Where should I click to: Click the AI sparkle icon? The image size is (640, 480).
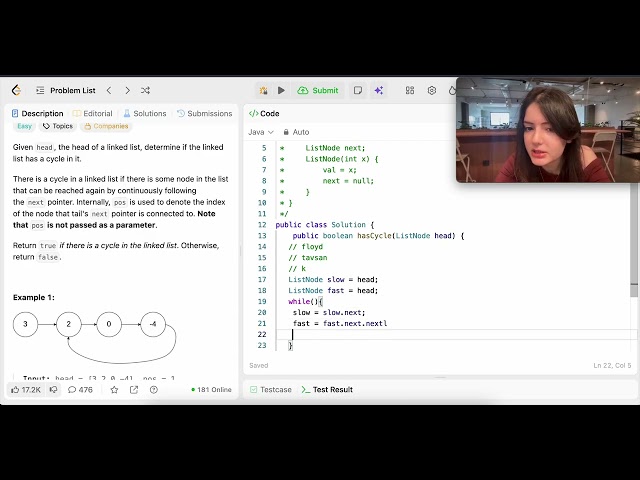(x=379, y=91)
